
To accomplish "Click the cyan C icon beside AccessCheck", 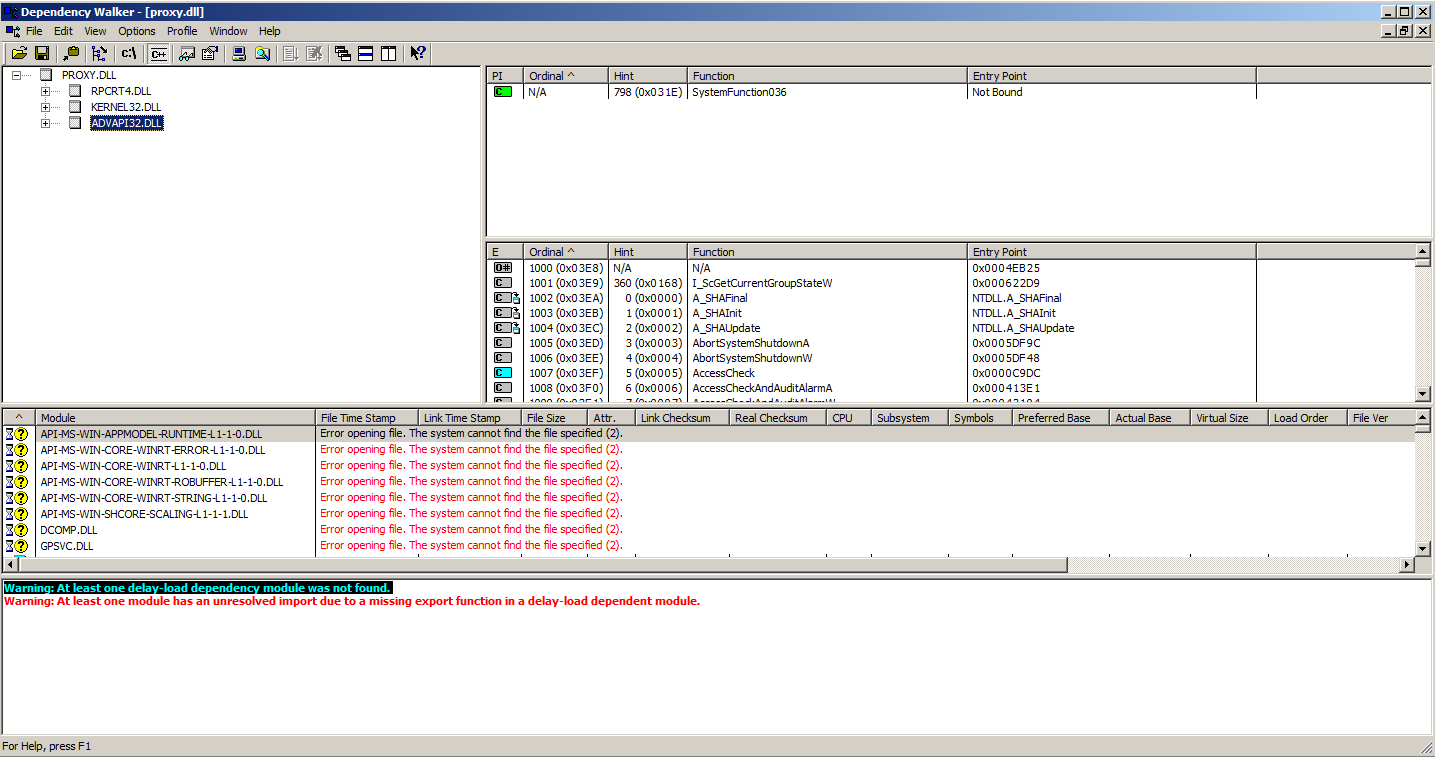I will [x=503, y=373].
